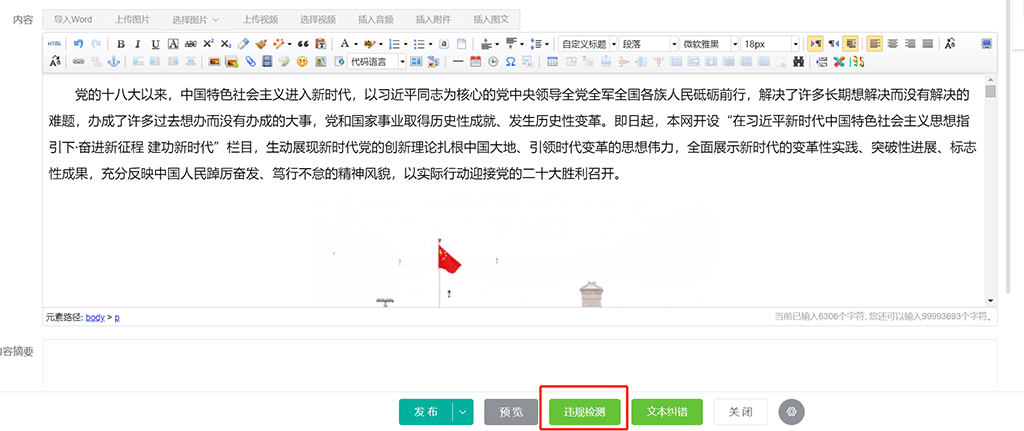Expand the 发布 button's dropdown arrow
The image size is (1024, 431).
tap(462, 411)
